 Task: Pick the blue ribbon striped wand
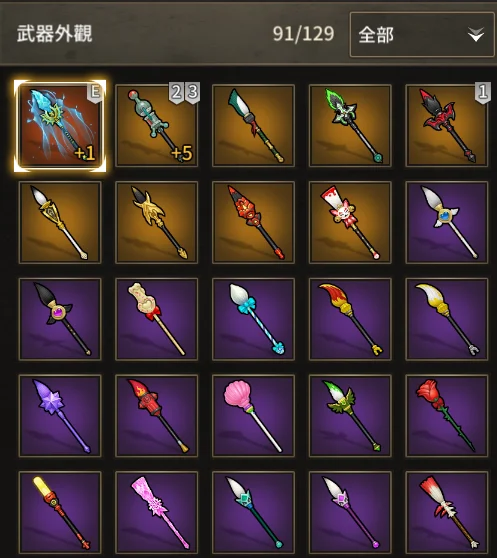(x=253, y=319)
